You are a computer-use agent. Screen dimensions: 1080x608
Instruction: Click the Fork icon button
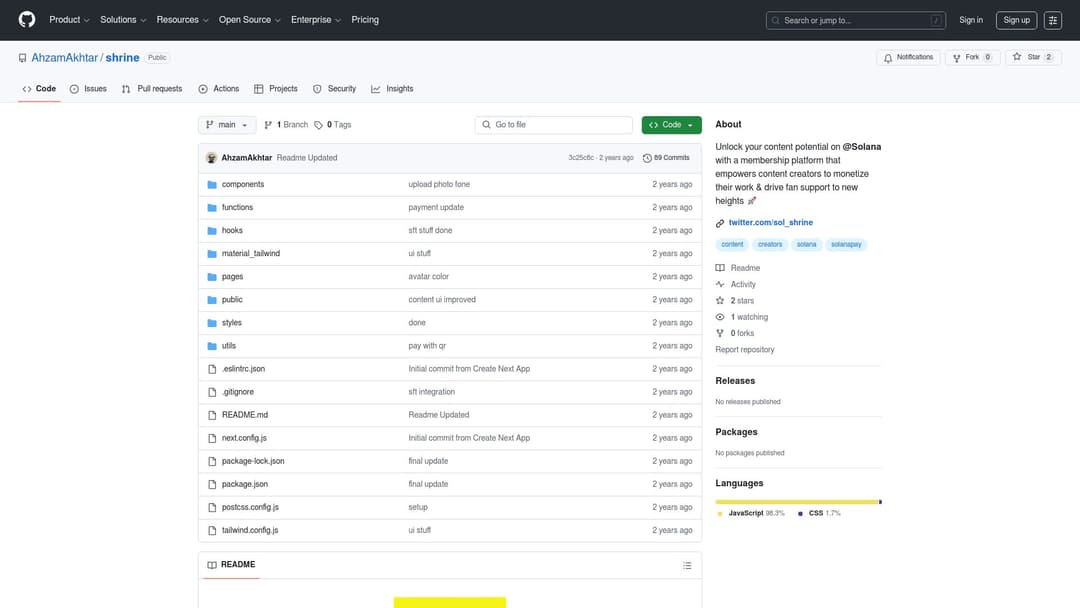pos(957,58)
